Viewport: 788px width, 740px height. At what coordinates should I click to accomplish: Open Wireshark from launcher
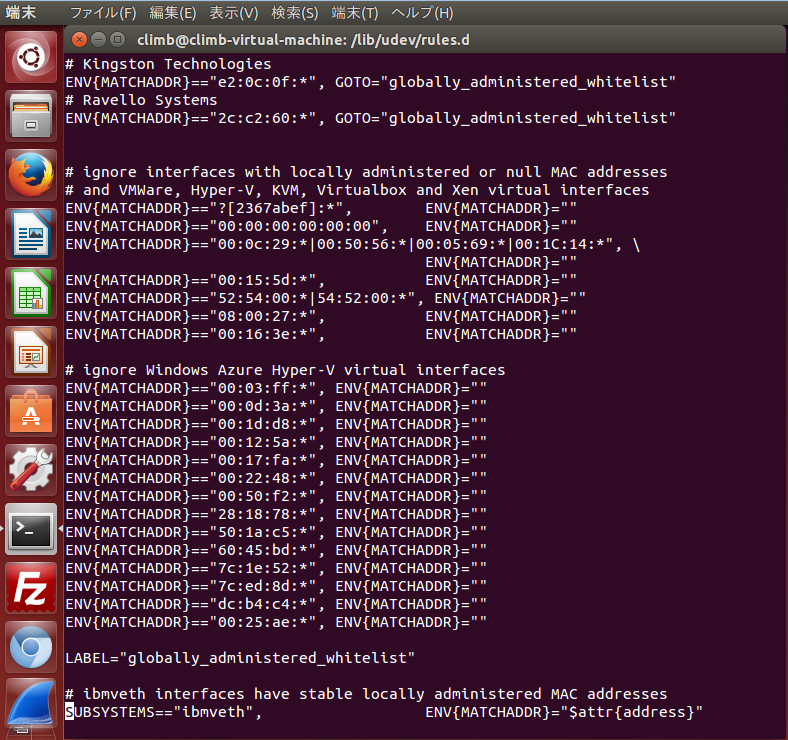pyautogui.click(x=32, y=706)
